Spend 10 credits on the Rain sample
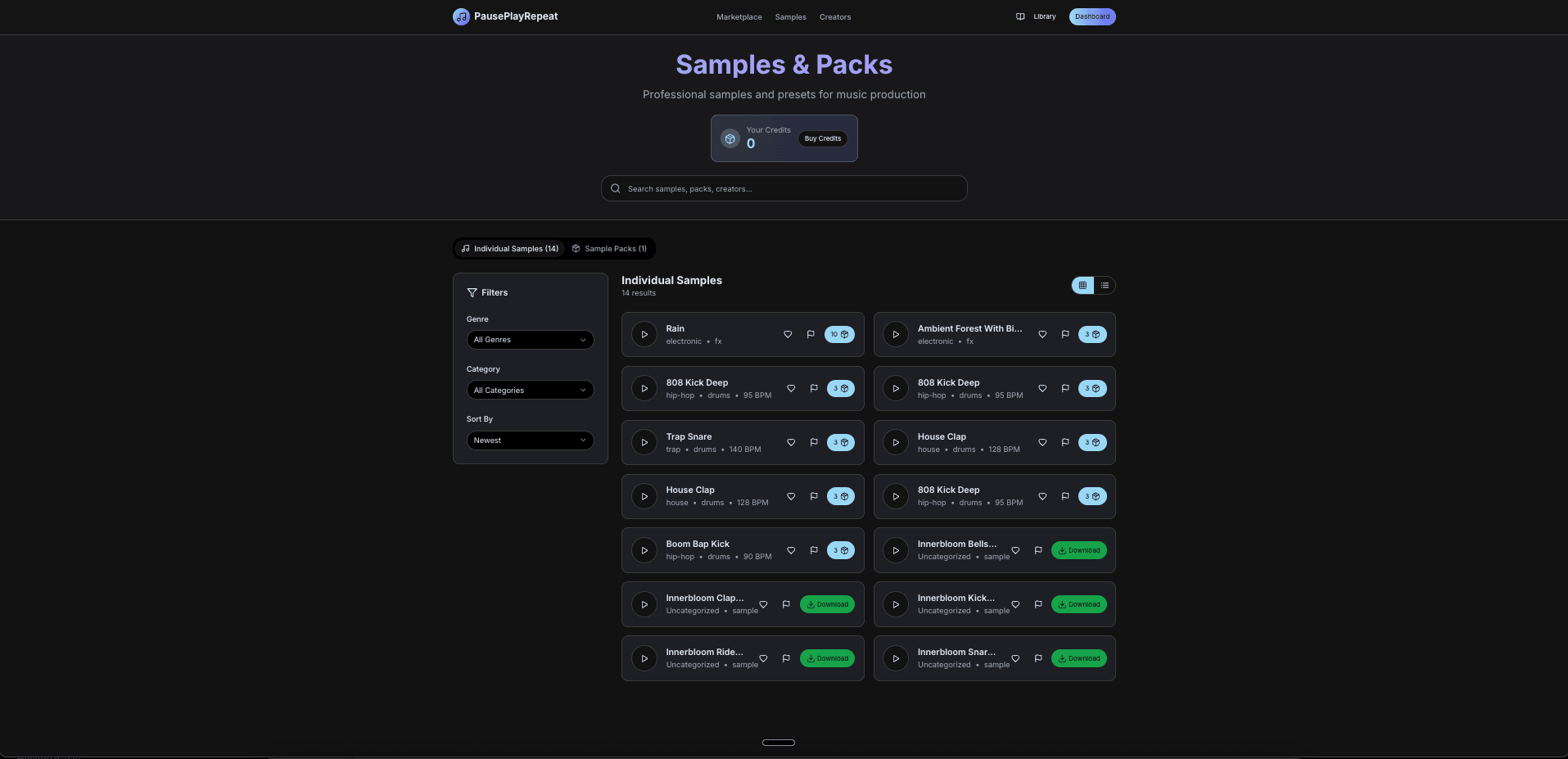Image resolution: width=1568 pixels, height=759 pixels. 839,334
